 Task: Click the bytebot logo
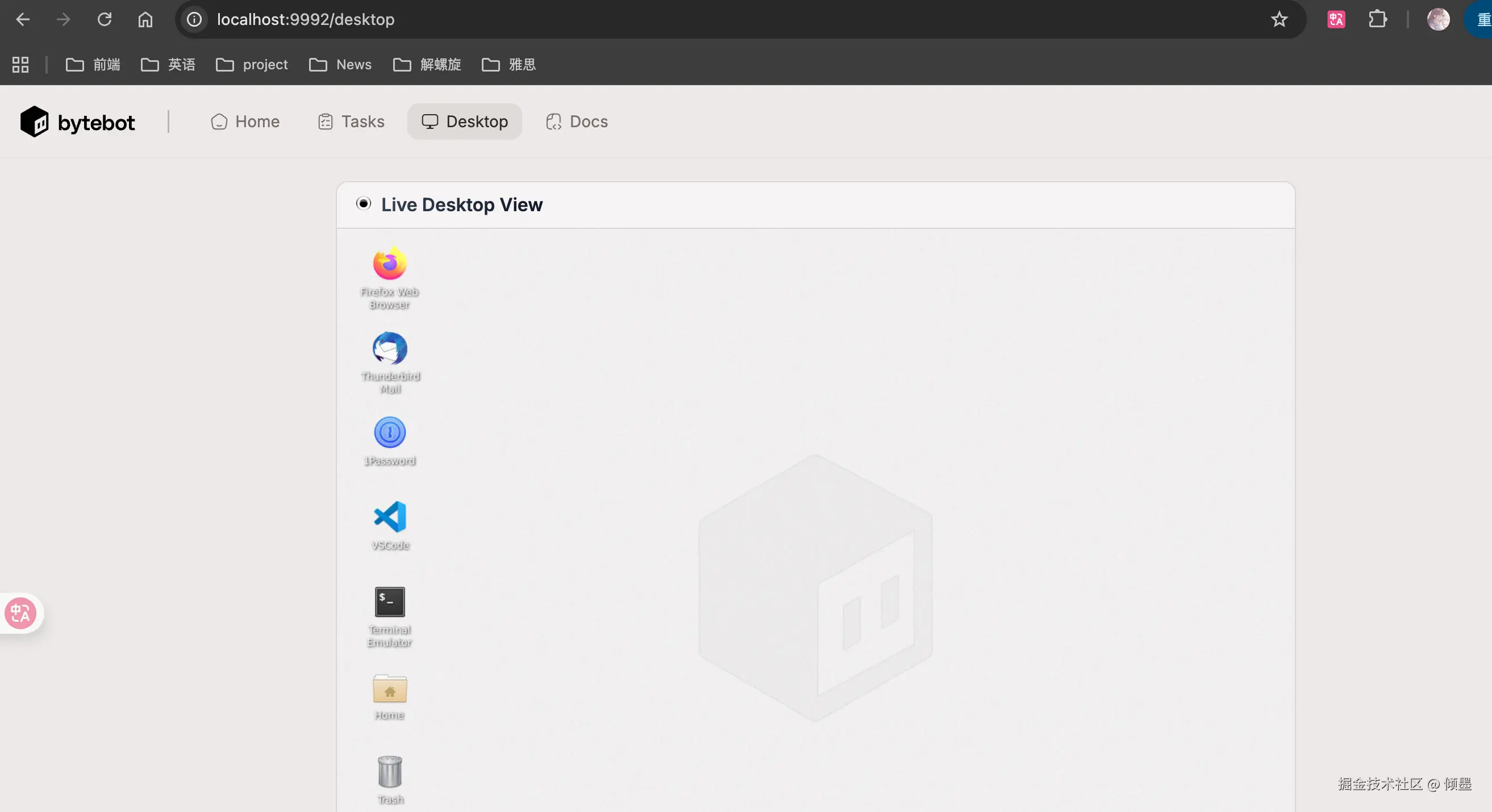tap(78, 122)
